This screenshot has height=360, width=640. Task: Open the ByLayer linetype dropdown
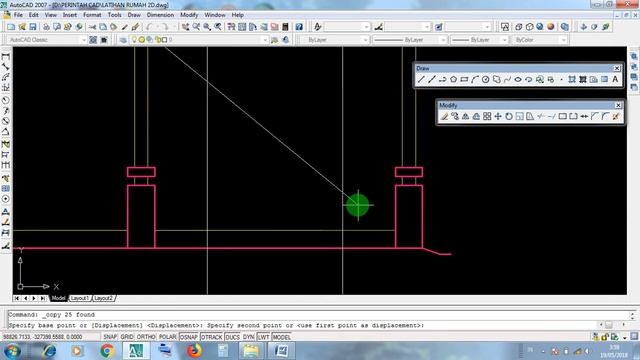[443, 40]
